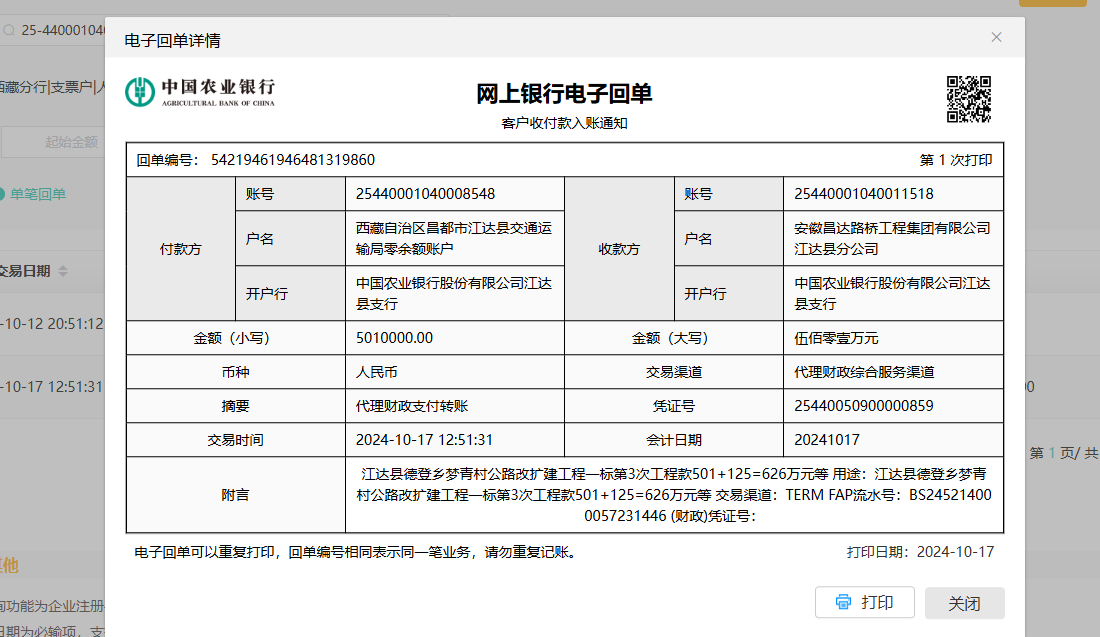Click the 附言 remark text cell
The height and width of the screenshot is (637, 1100).
point(674,494)
